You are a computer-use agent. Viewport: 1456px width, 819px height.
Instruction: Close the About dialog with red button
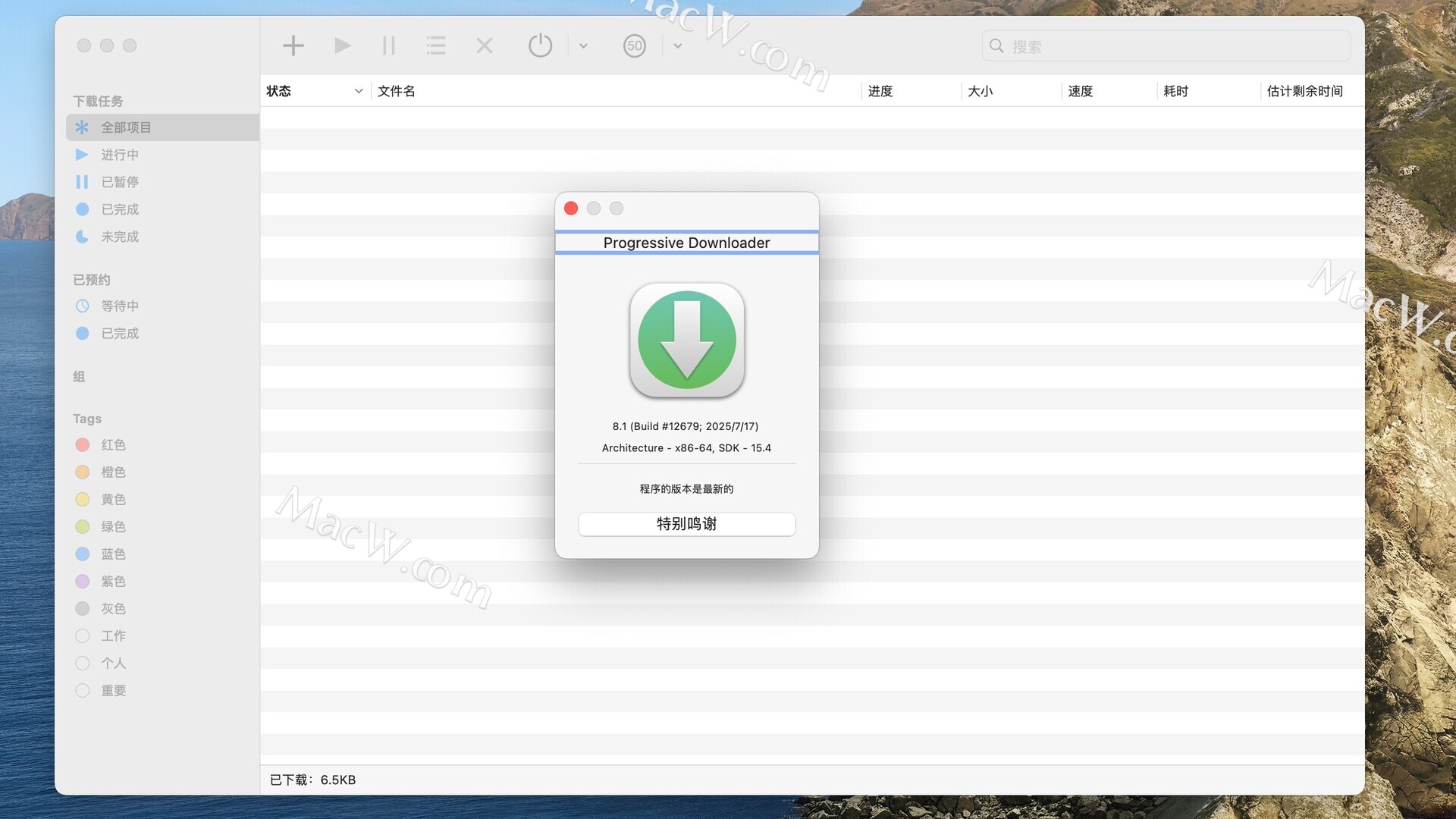571,208
